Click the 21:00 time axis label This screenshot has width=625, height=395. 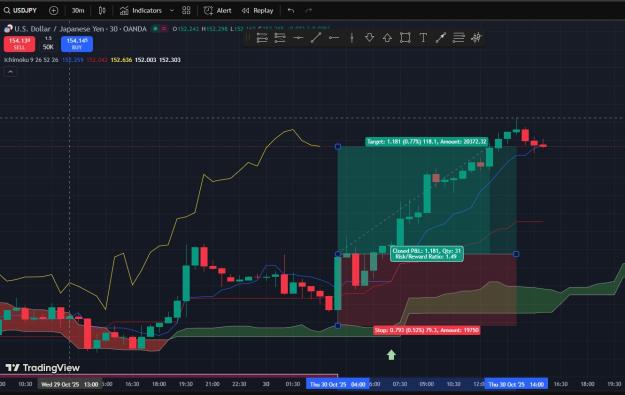212,384
